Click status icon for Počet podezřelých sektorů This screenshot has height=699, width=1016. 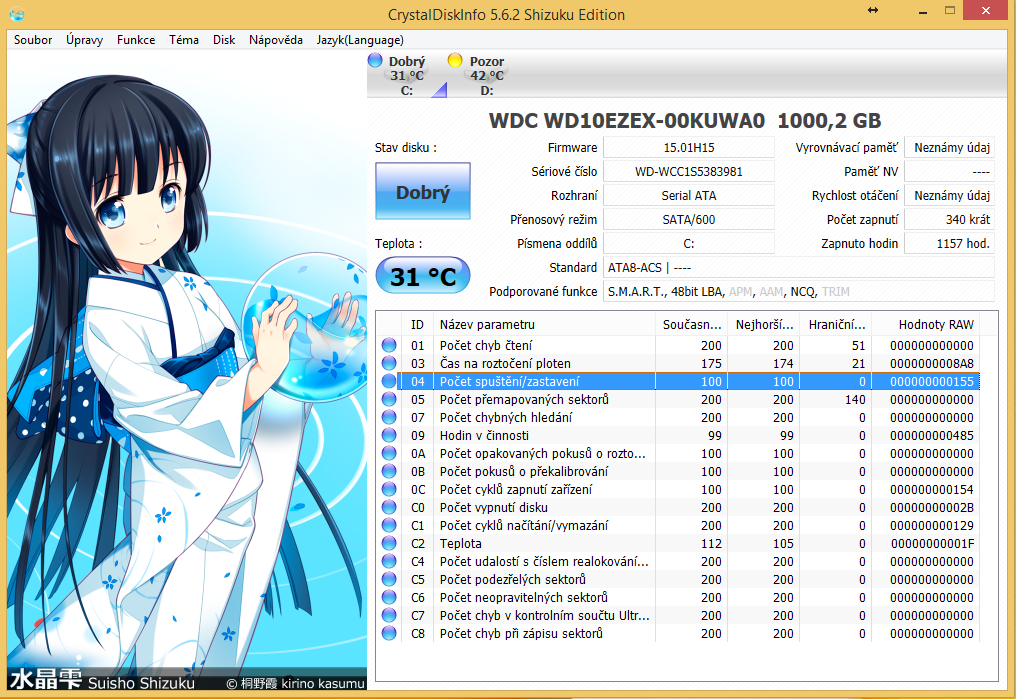coord(389,580)
